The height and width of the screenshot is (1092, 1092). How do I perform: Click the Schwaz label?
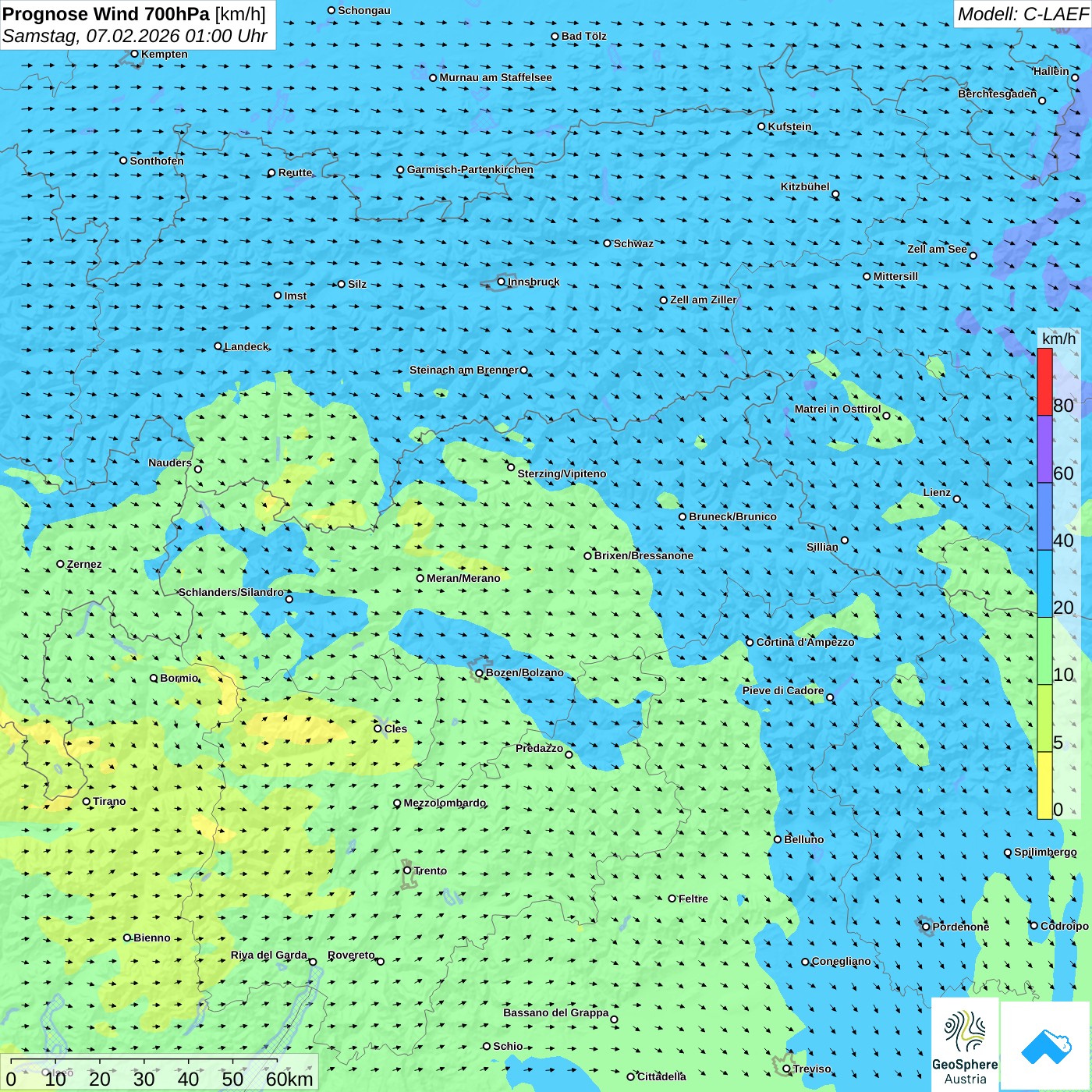pyautogui.click(x=634, y=243)
